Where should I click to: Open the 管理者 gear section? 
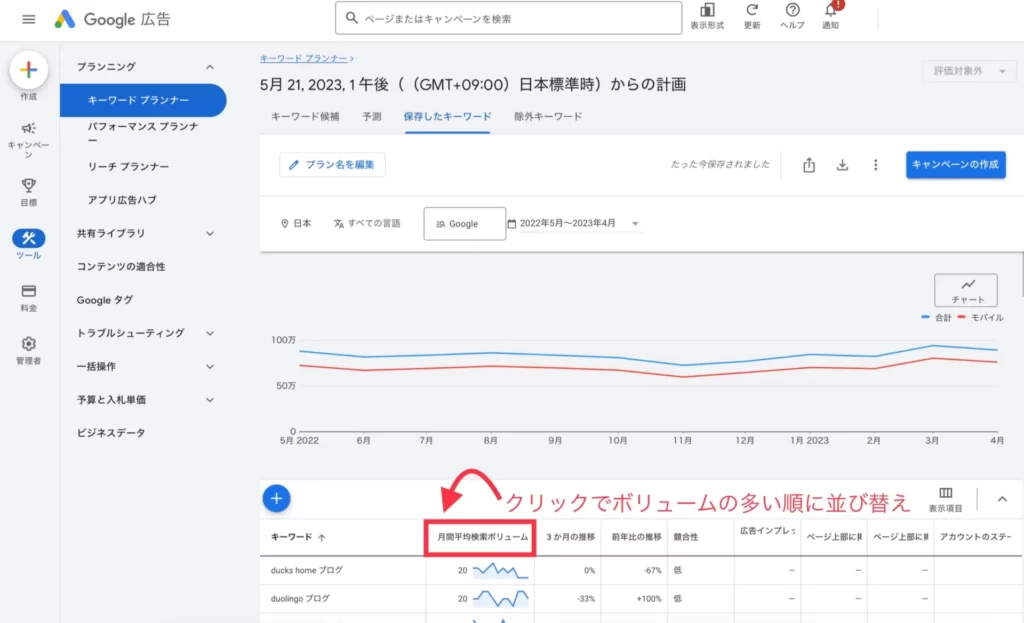click(29, 351)
